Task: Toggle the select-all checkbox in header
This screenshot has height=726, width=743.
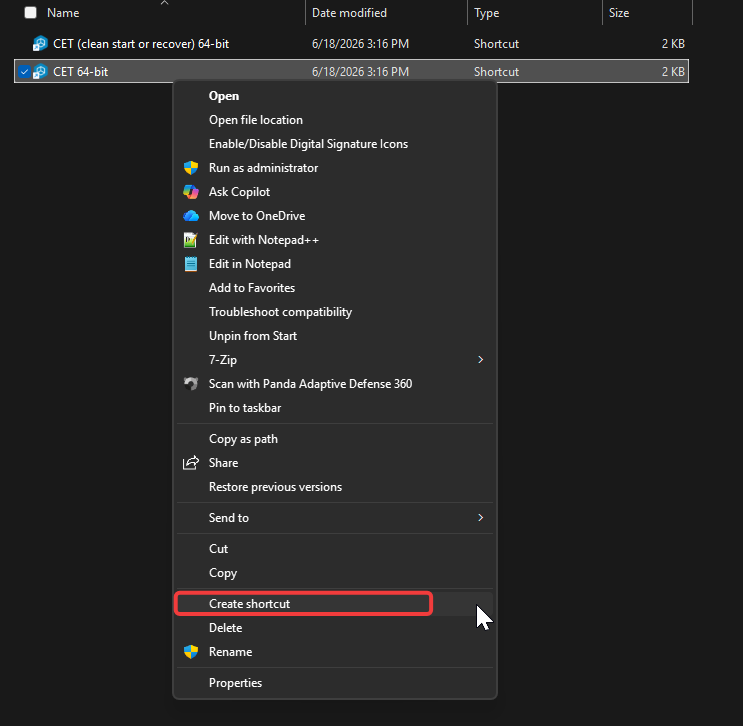Action: click(30, 13)
